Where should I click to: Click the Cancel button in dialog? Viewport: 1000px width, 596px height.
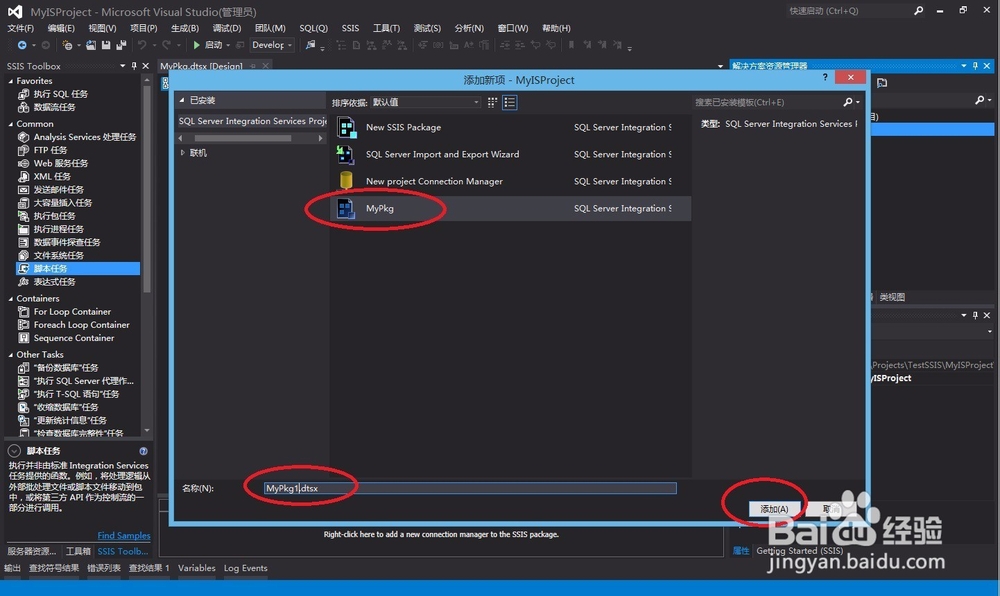(x=830, y=509)
